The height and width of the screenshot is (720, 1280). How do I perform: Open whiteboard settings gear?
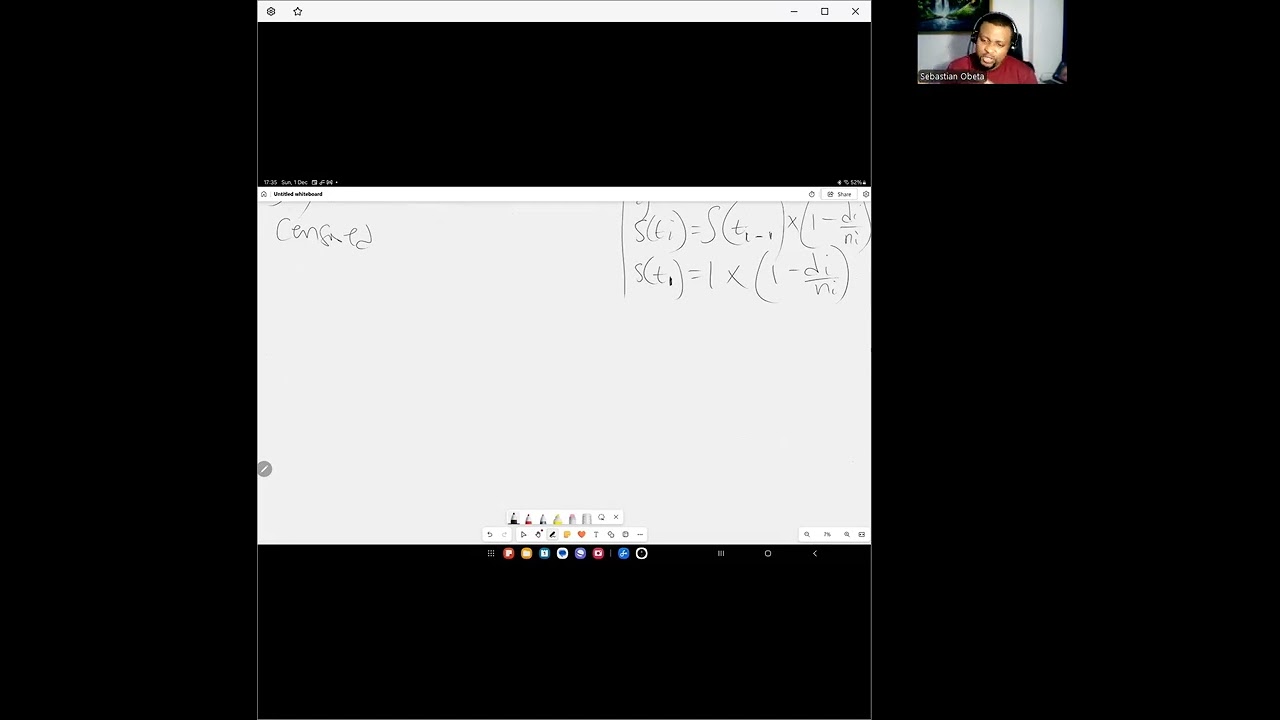[865, 194]
